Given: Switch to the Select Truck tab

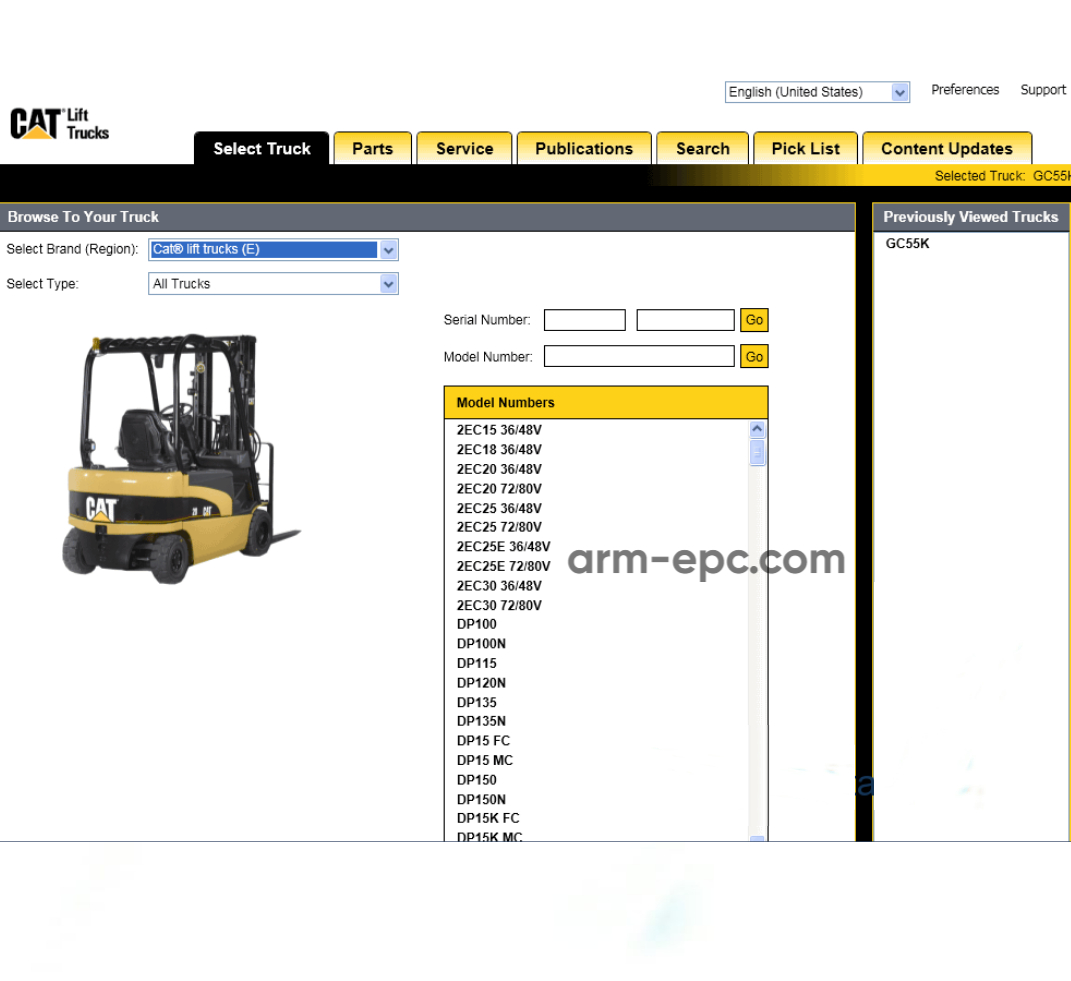Looking at the screenshot, I should pos(262,148).
